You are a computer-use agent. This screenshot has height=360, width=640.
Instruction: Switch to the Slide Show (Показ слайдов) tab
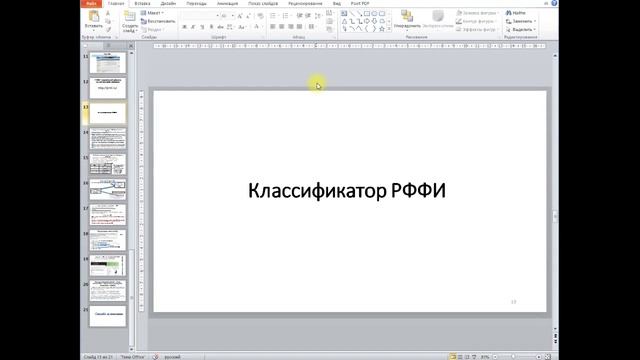pyautogui.click(x=263, y=3)
